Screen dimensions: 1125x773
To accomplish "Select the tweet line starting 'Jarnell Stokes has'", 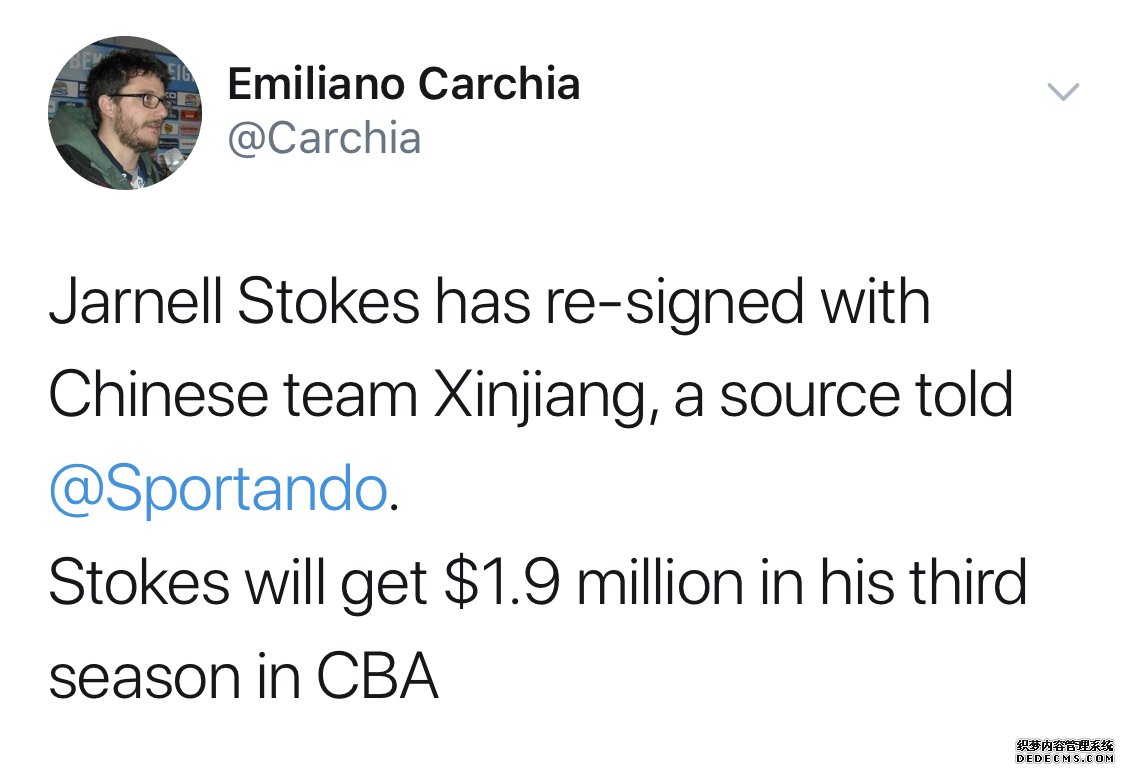I will 489,302.
